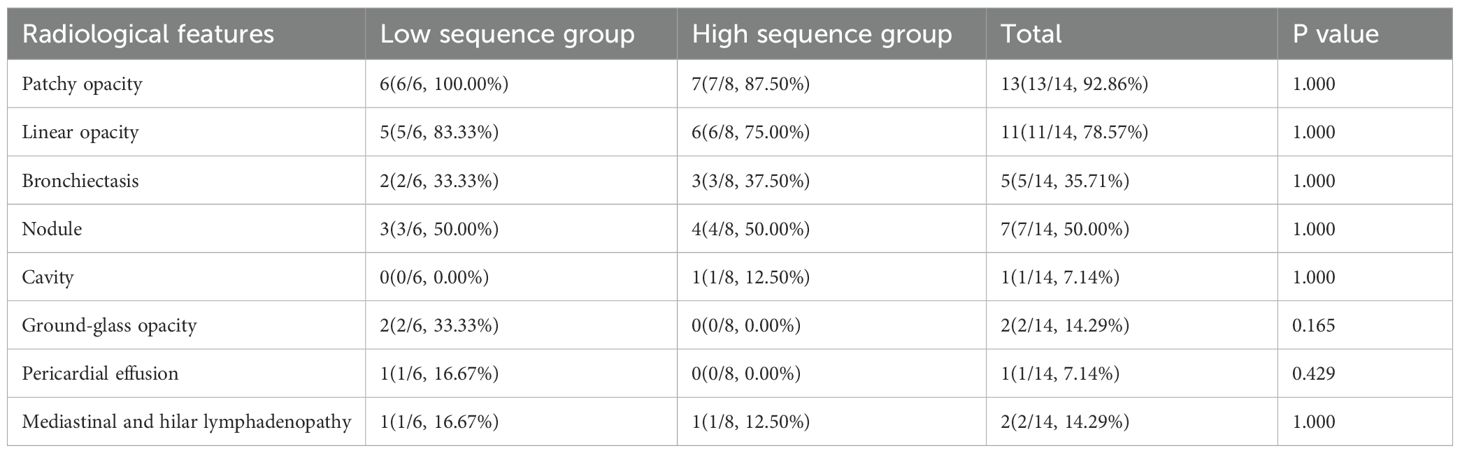Viewport: 1460px width, 453px height.
Task: Click the 0.165 P value cell
Action: pyautogui.click(x=1315, y=325)
